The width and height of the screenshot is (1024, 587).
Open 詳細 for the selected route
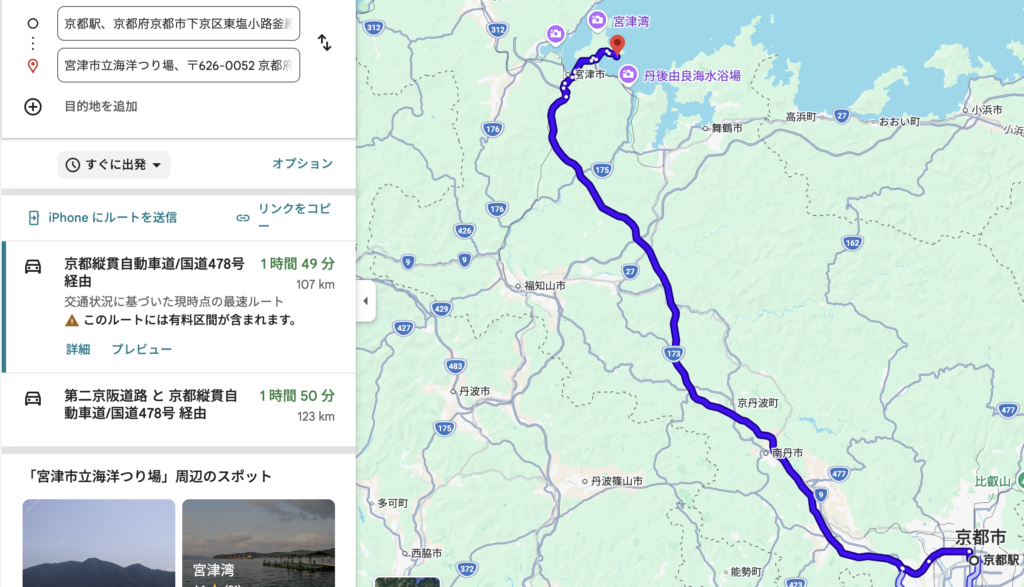[x=78, y=349]
